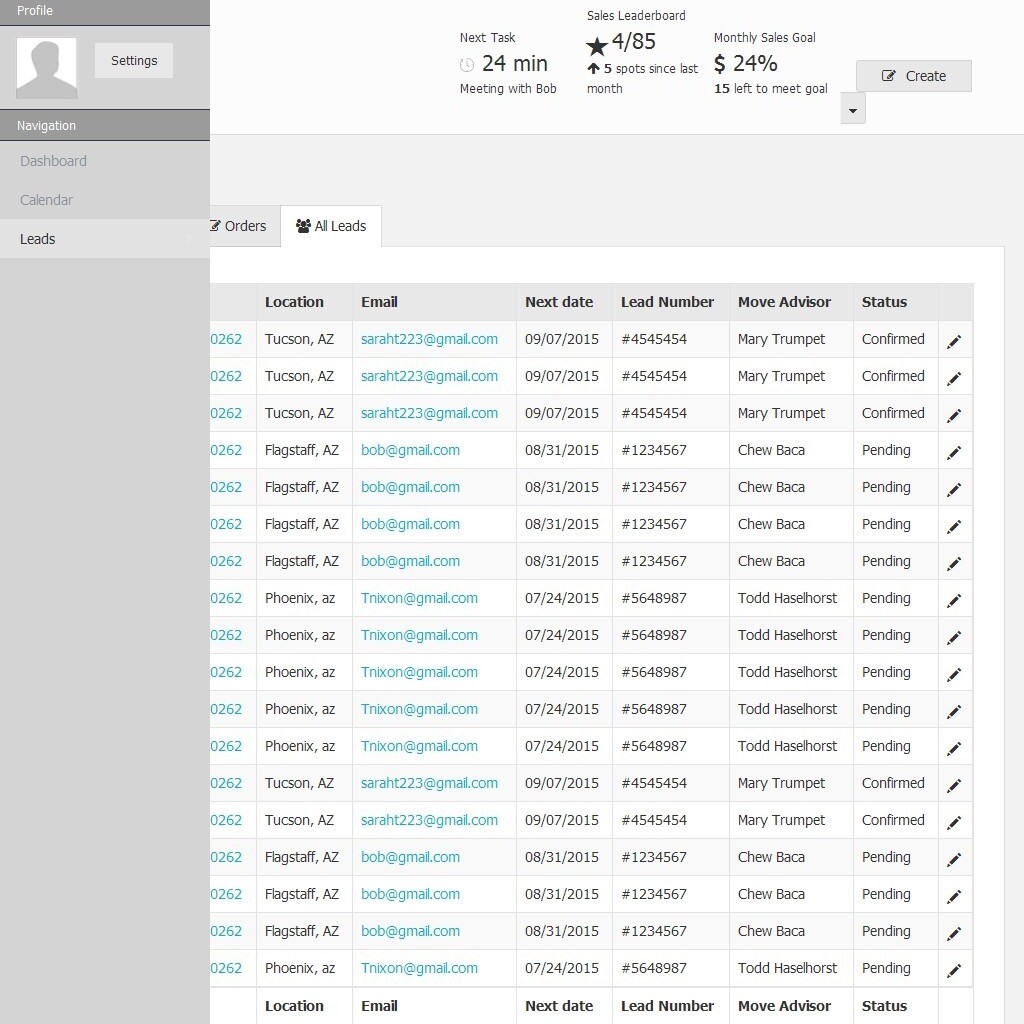Click the topmost bob@gmail.com email link
The image size is (1024, 1024).
pyautogui.click(x=410, y=450)
